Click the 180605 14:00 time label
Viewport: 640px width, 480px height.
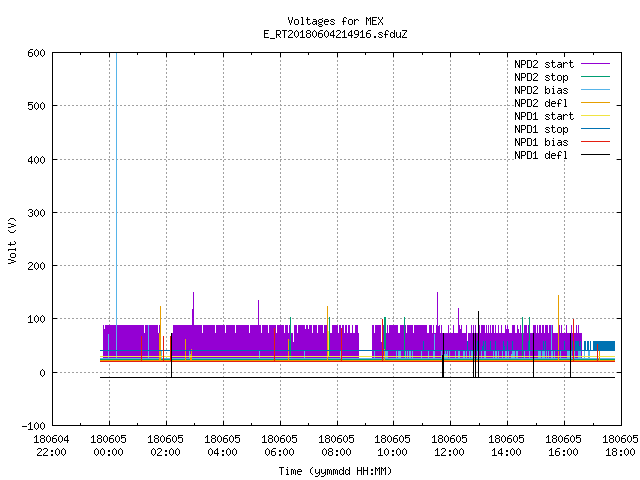tap(507, 446)
